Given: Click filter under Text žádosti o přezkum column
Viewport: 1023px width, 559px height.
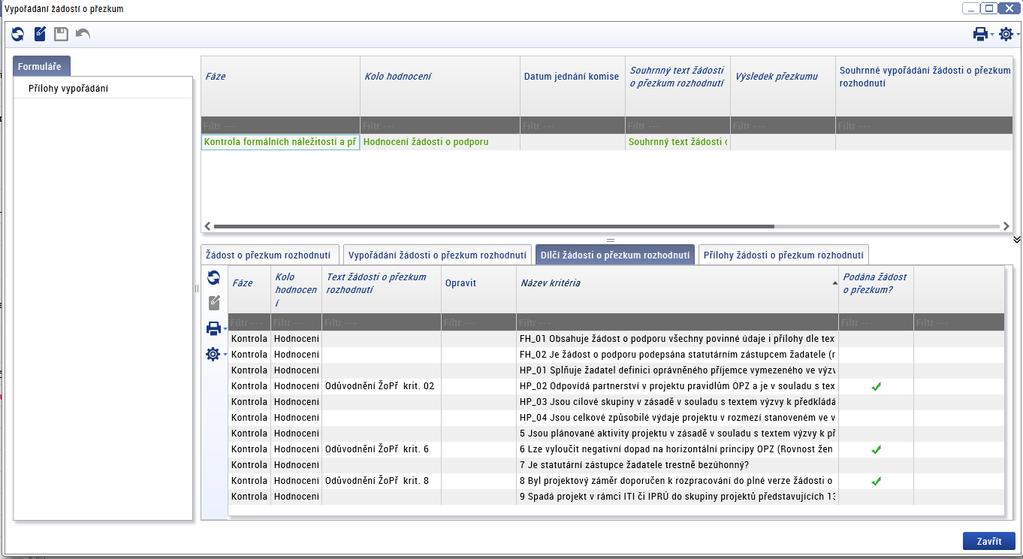Looking at the screenshot, I should (x=382, y=322).
